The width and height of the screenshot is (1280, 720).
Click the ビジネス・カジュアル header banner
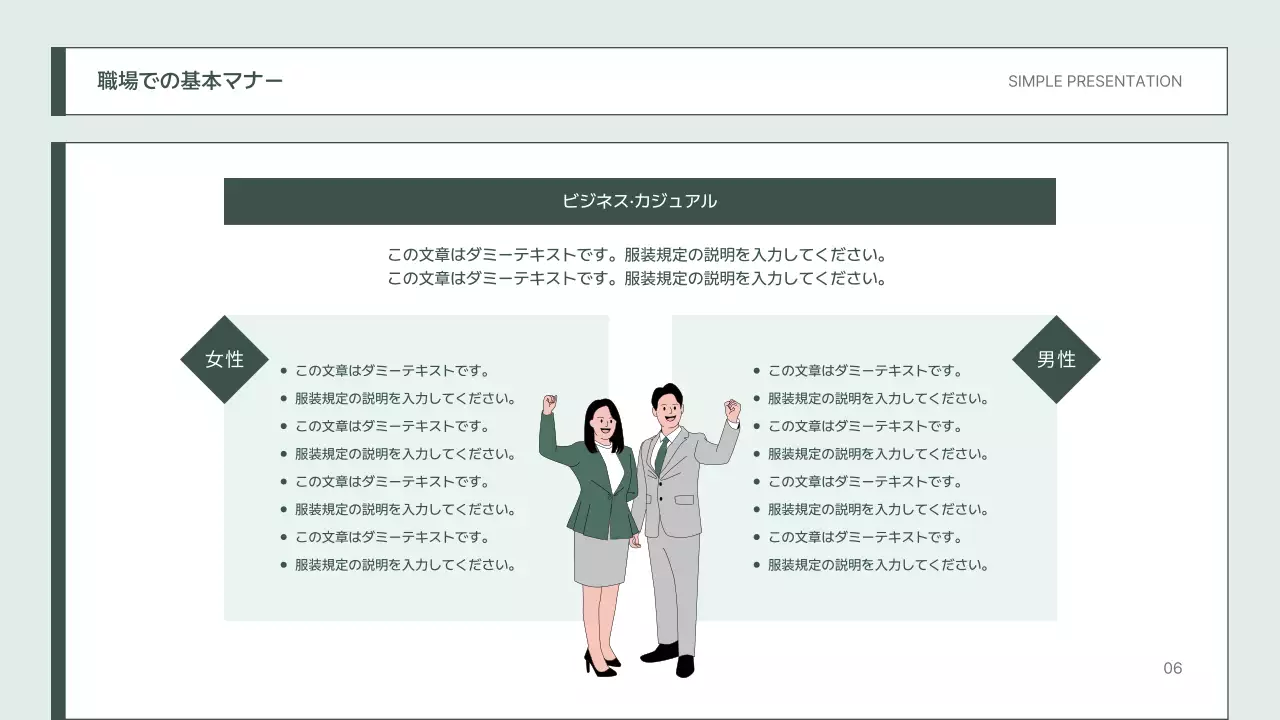640,201
